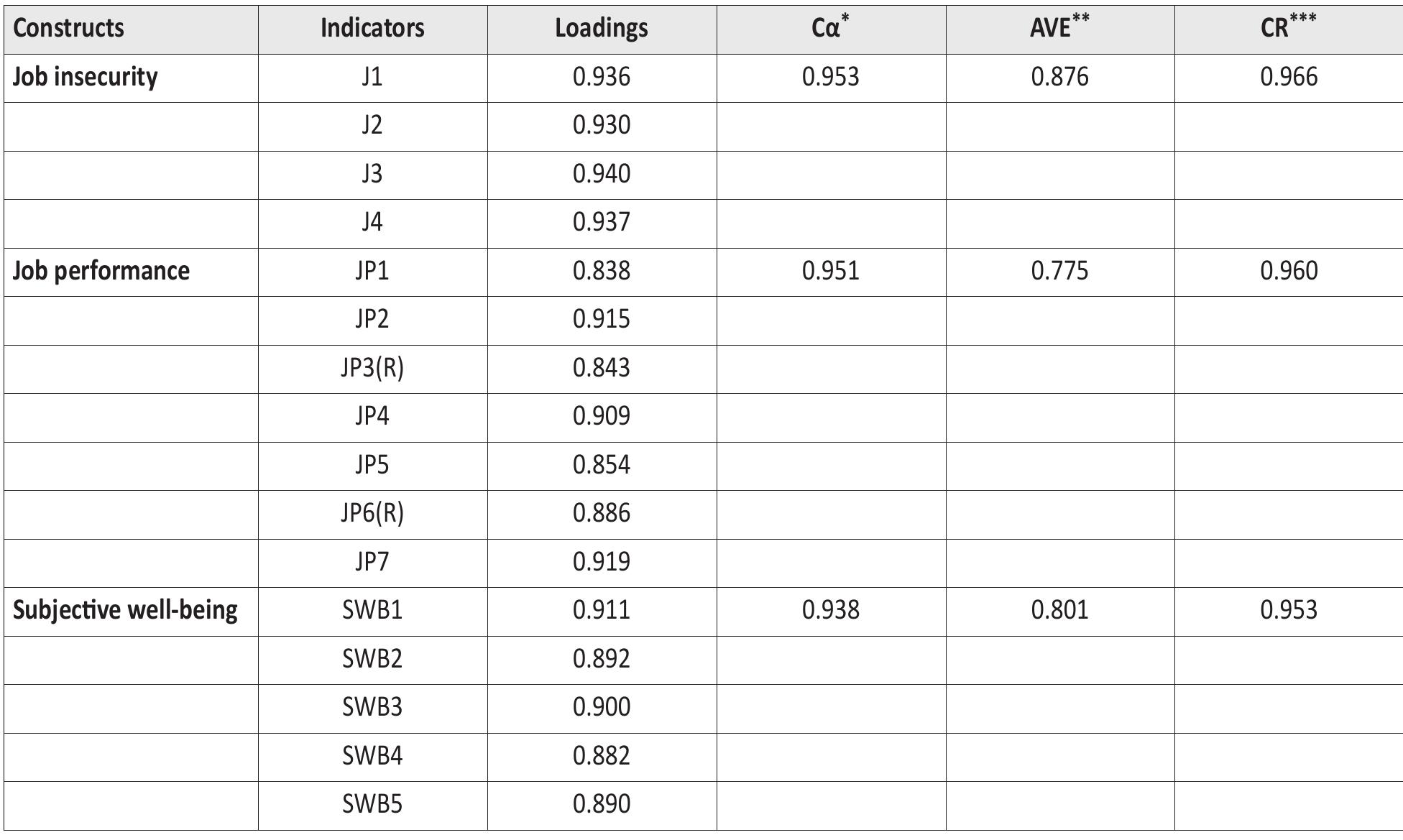Viewport: 1403px width, 840px height.
Task: Select the Subjective well-being AVE value 0.801
Action: click(1059, 610)
